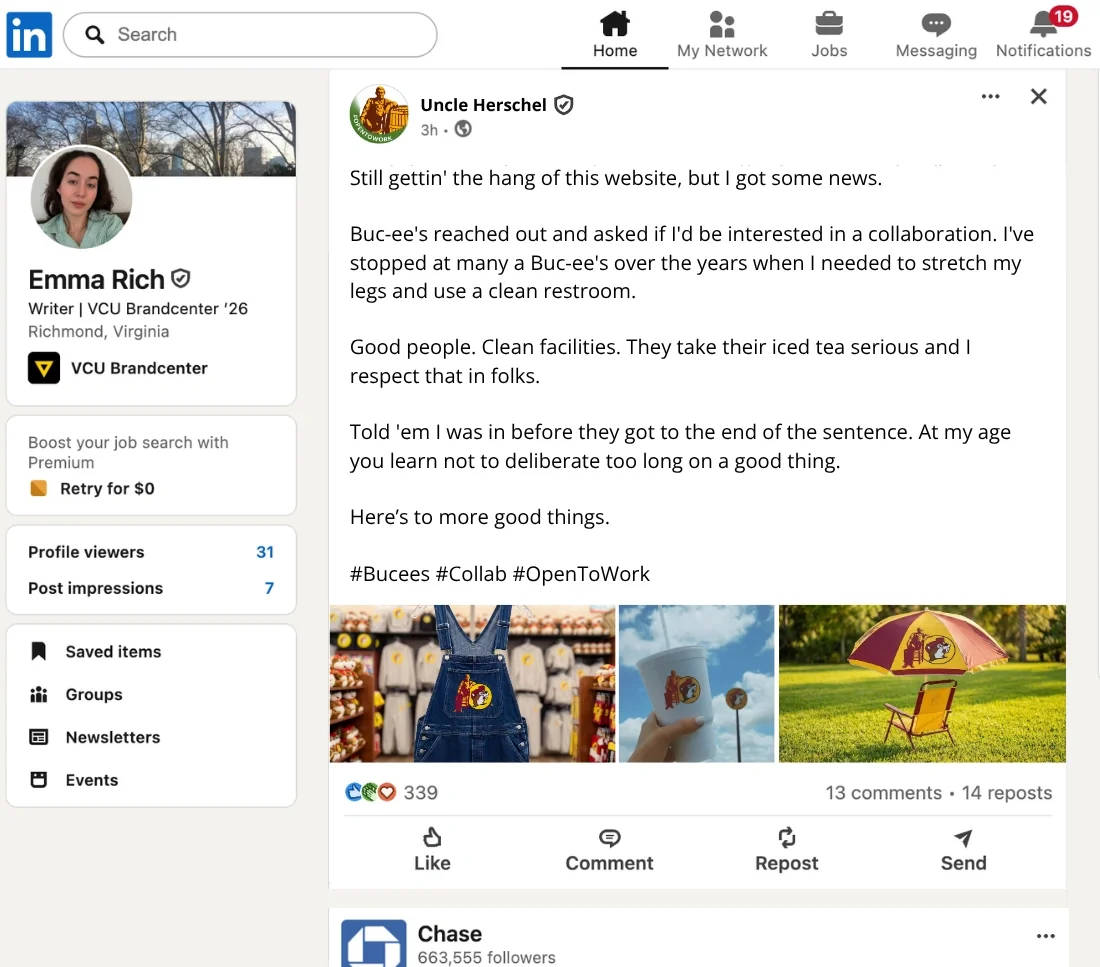The width and height of the screenshot is (1100, 967).
Task: Open Newsletters
Action: point(113,737)
